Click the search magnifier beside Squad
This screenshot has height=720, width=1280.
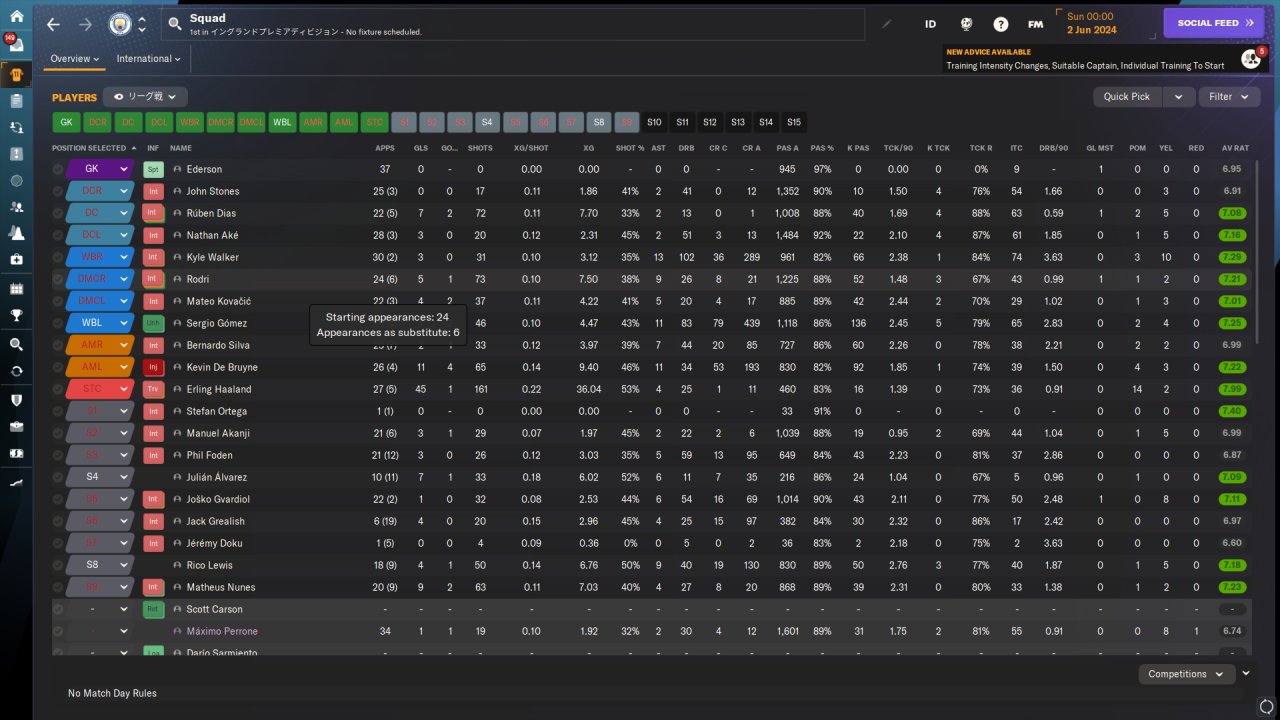175,24
